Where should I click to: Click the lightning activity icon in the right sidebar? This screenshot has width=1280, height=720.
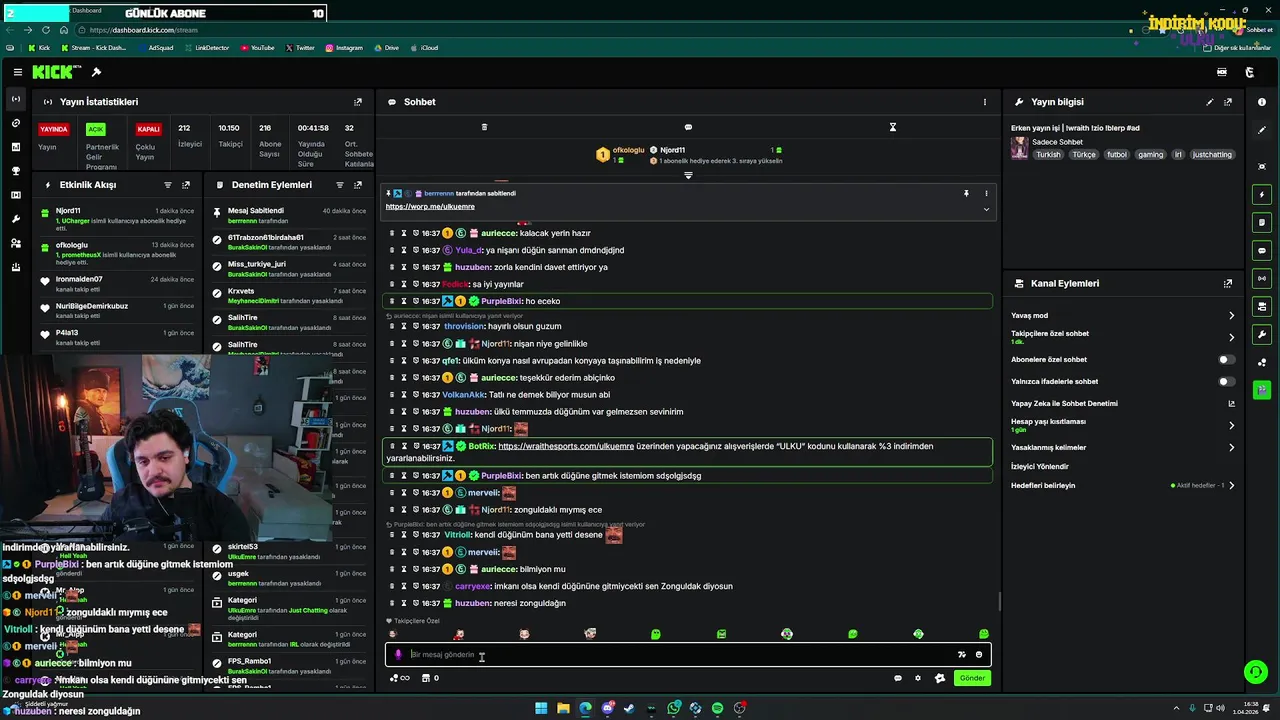pos(1262,194)
